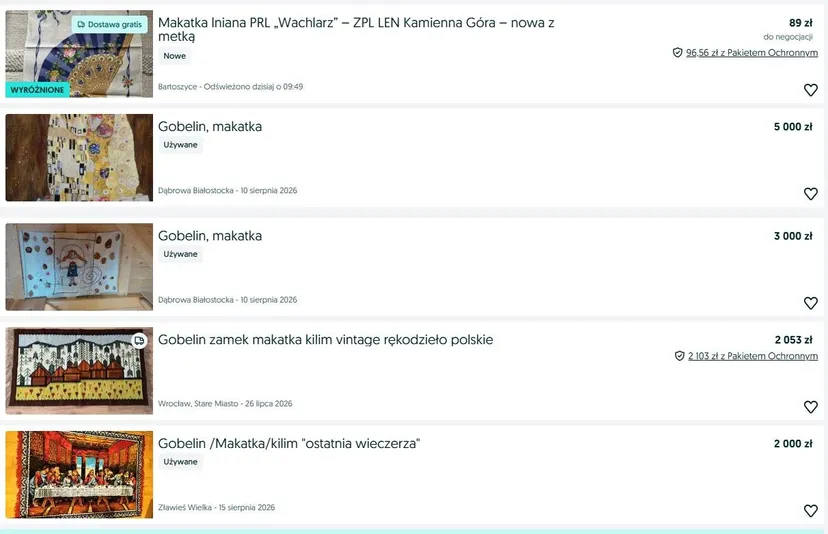Open Makatka lniana PRL Wachlarz listing title

tap(356, 30)
